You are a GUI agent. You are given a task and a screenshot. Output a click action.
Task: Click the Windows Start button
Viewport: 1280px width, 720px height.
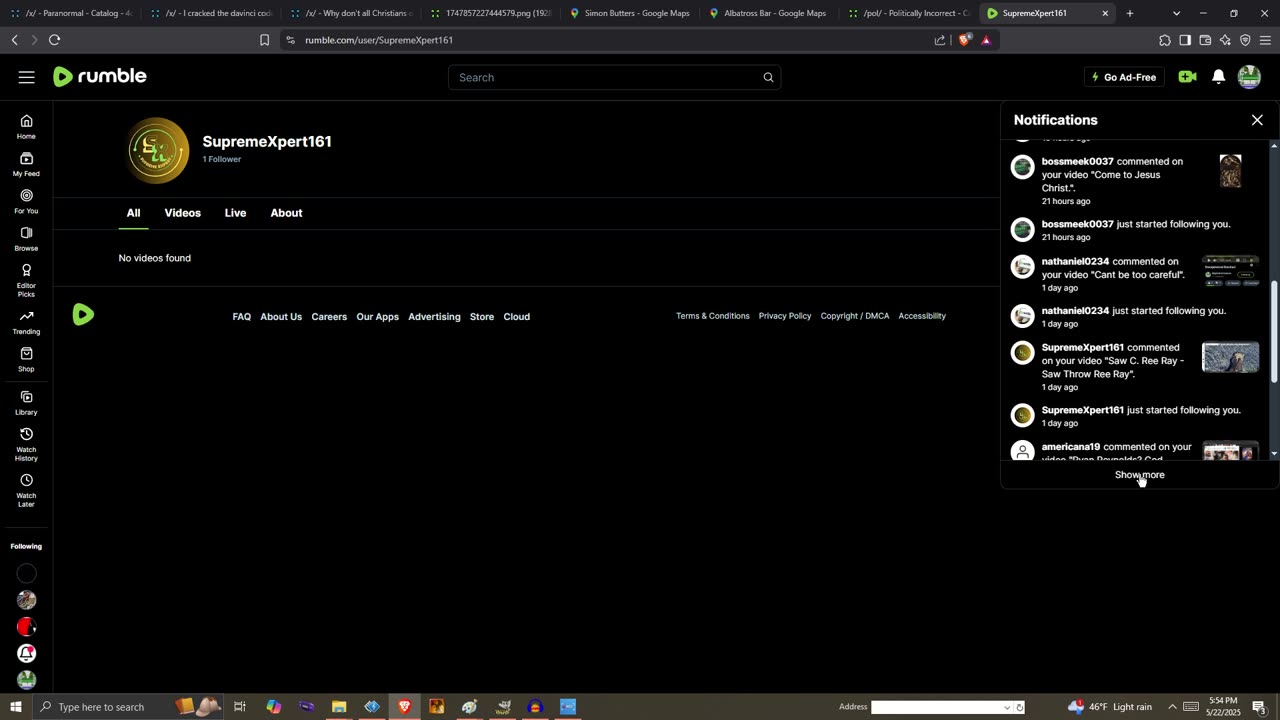point(15,707)
